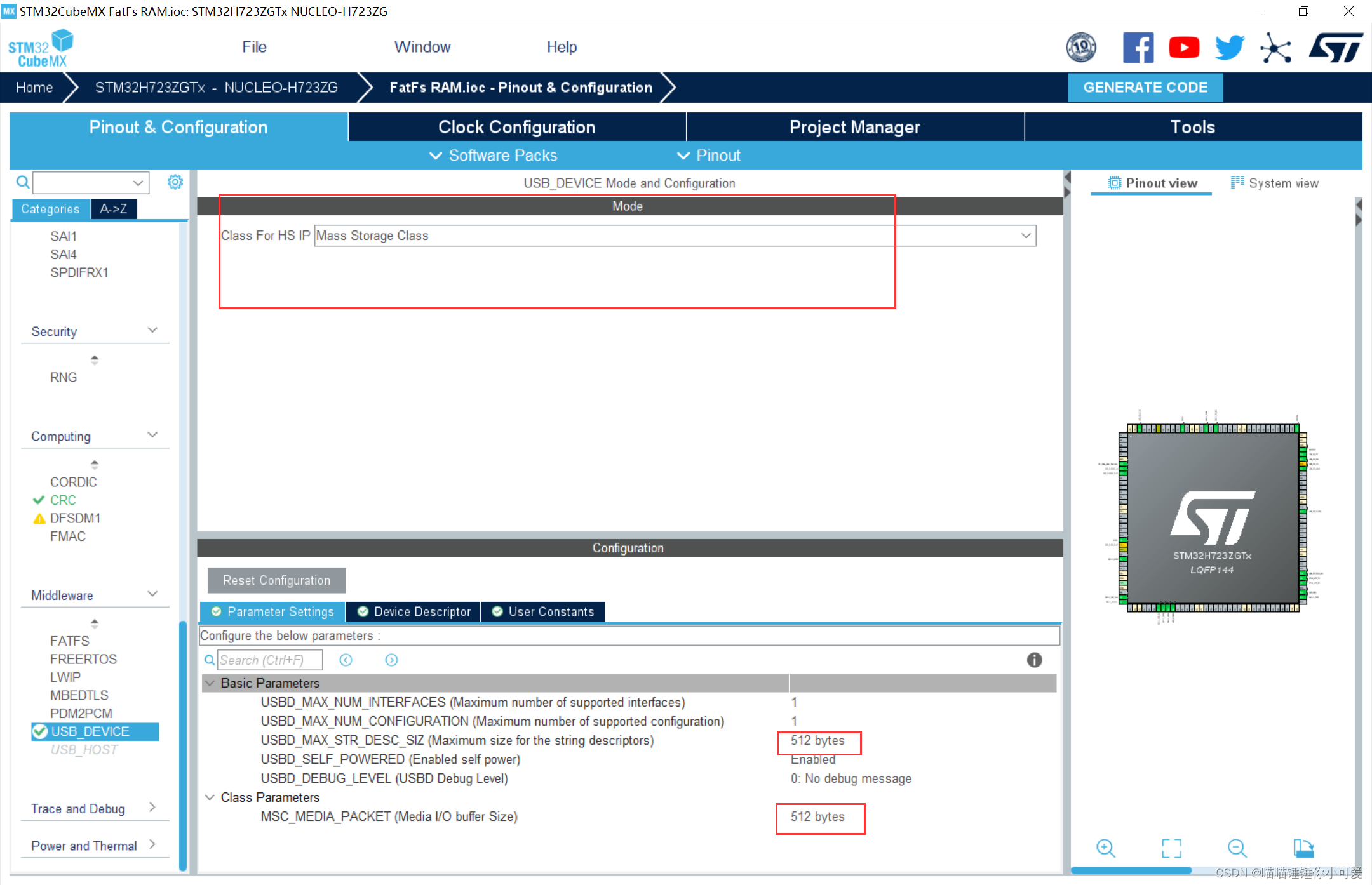Click USBD_MAX_STR_DESC_SIZ 512 bytes value
The height and width of the screenshot is (885, 1372).
[817, 740]
